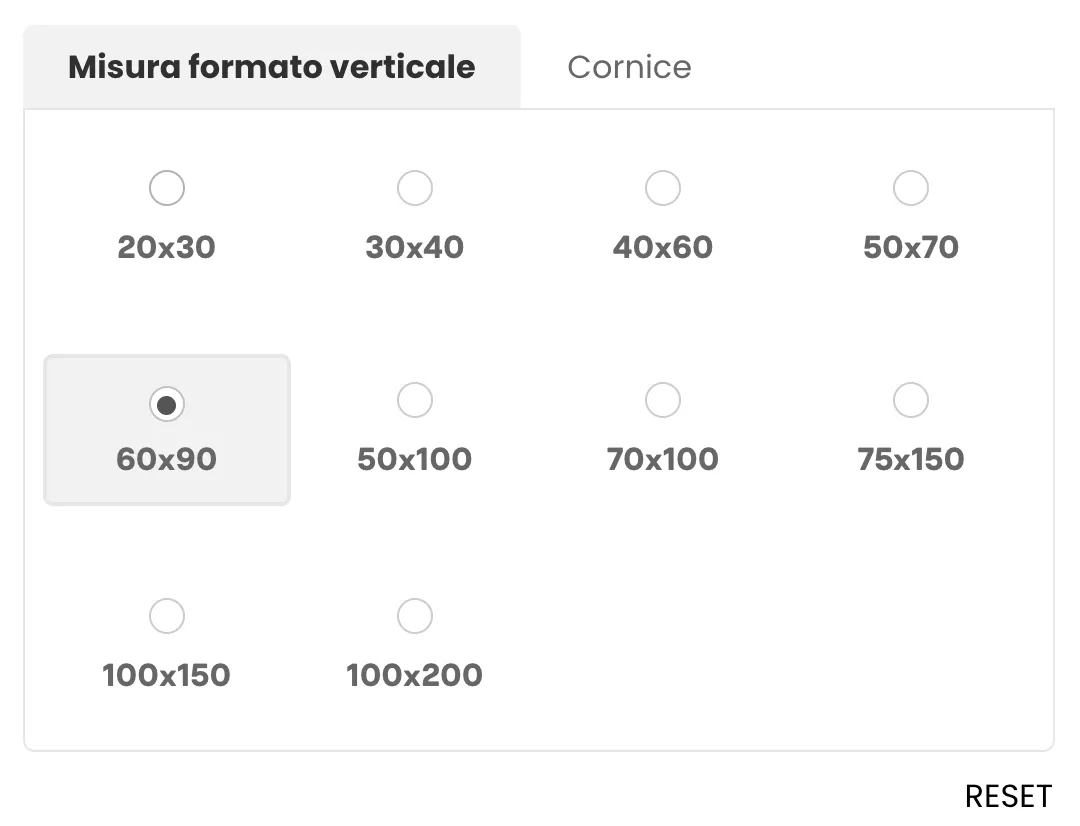Switch to the Cornice tab
Screen dimensions: 1080x826
(629, 67)
